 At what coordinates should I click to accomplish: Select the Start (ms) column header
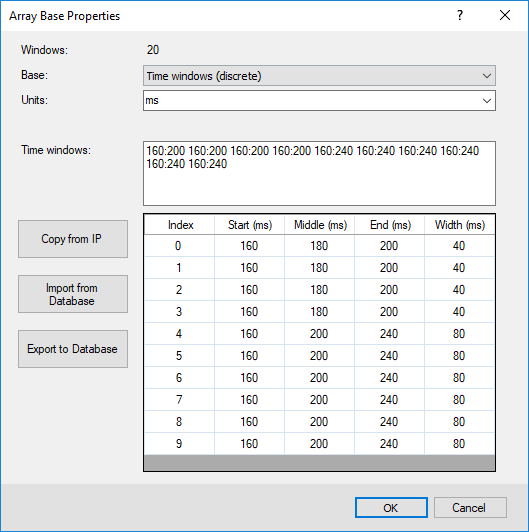(250, 225)
